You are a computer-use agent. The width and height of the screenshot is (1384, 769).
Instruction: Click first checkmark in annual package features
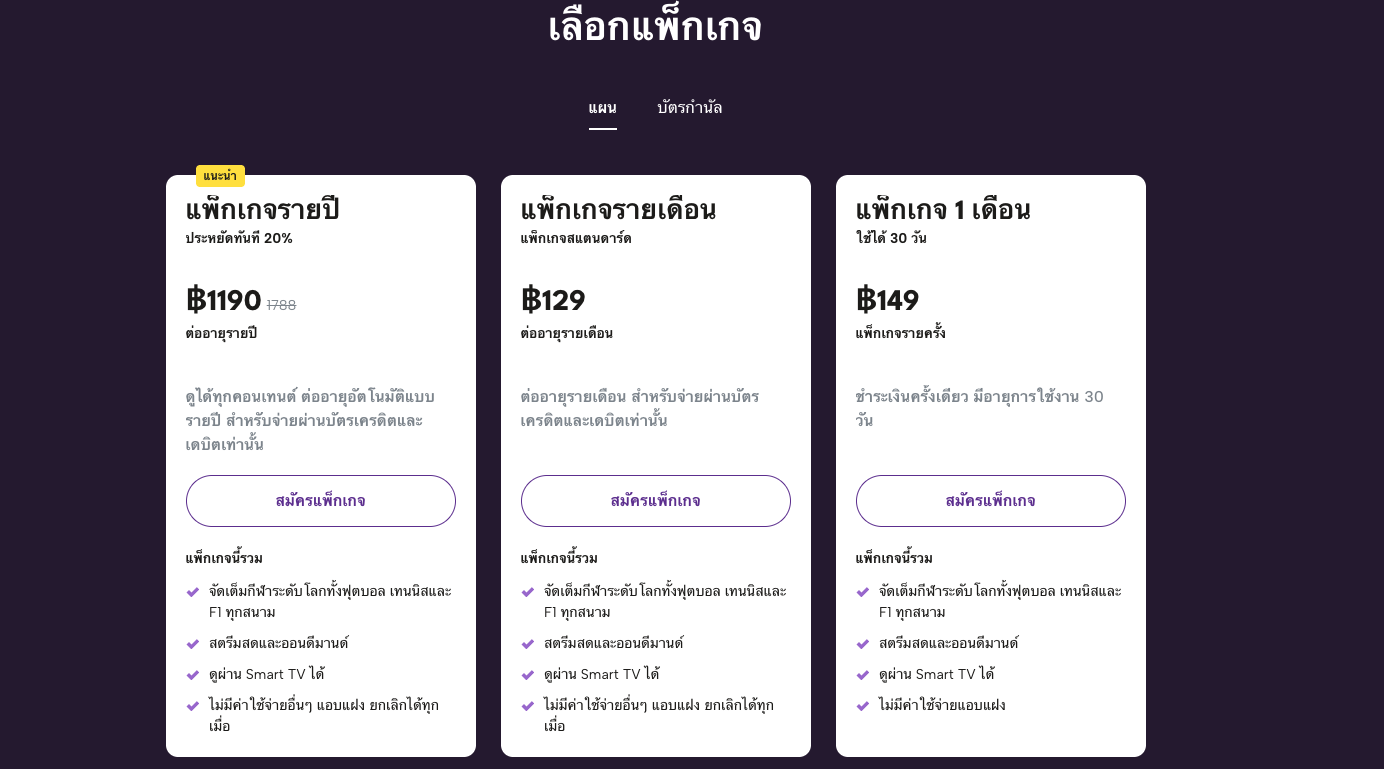(x=193, y=592)
